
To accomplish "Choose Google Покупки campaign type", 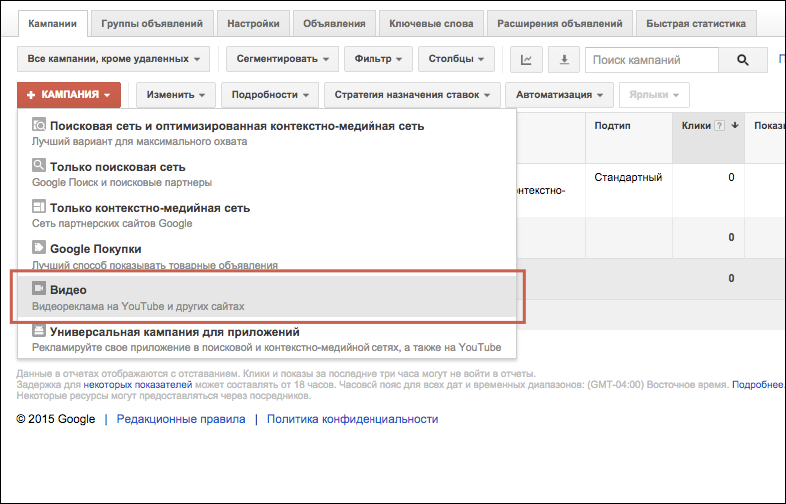I will tap(267, 256).
